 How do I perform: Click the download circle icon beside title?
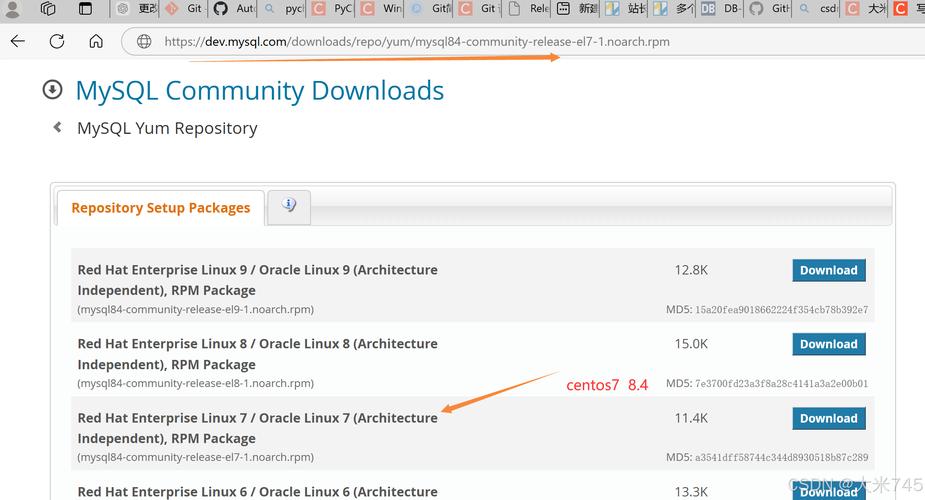[x=52, y=90]
